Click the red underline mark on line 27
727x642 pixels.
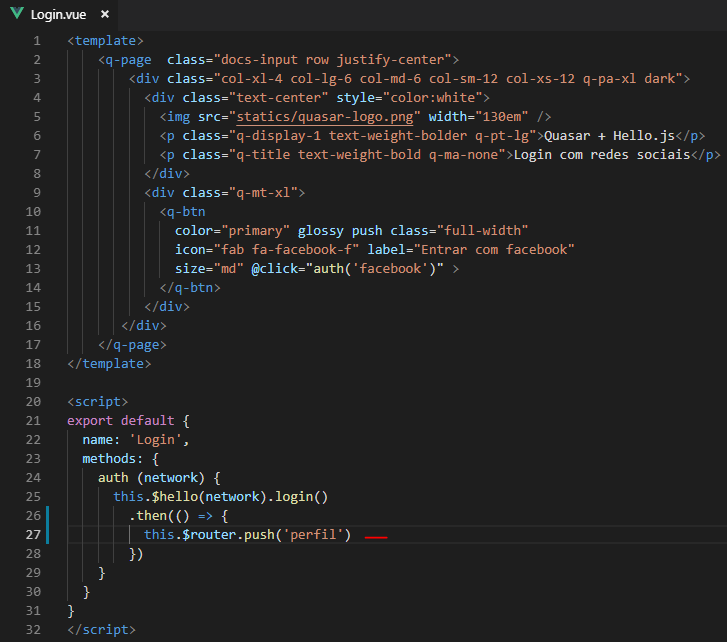click(376, 537)
